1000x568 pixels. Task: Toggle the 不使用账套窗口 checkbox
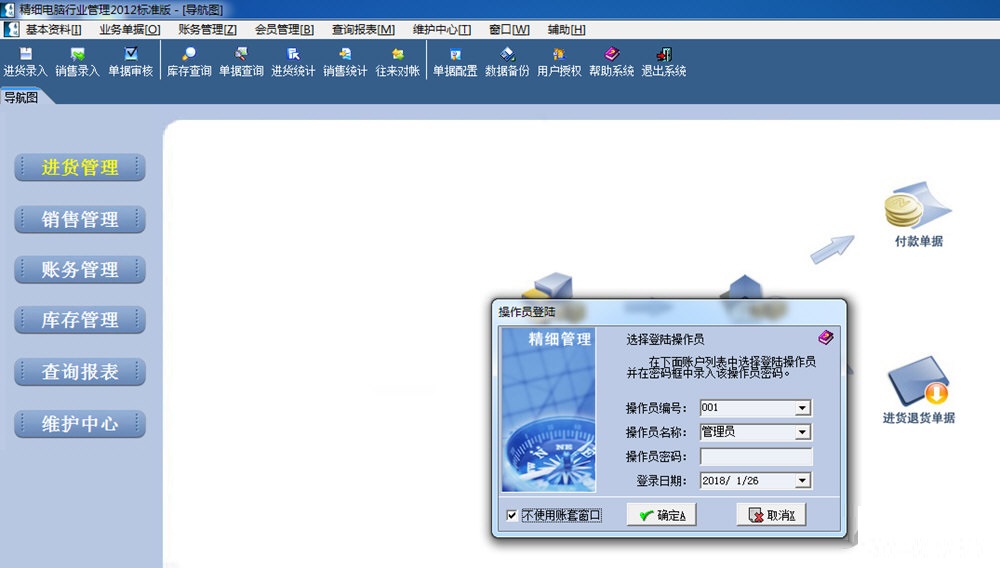[x=511, y=515]
